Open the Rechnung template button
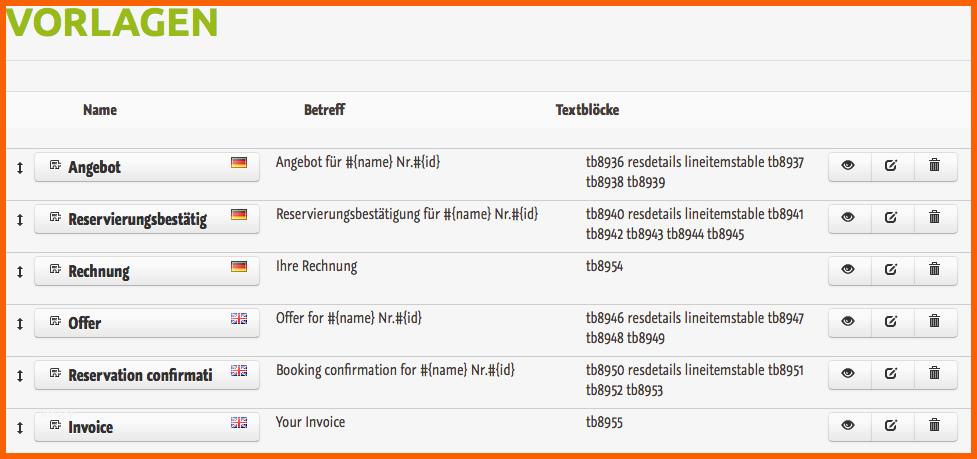977x459 pixels. click(147, 270)
